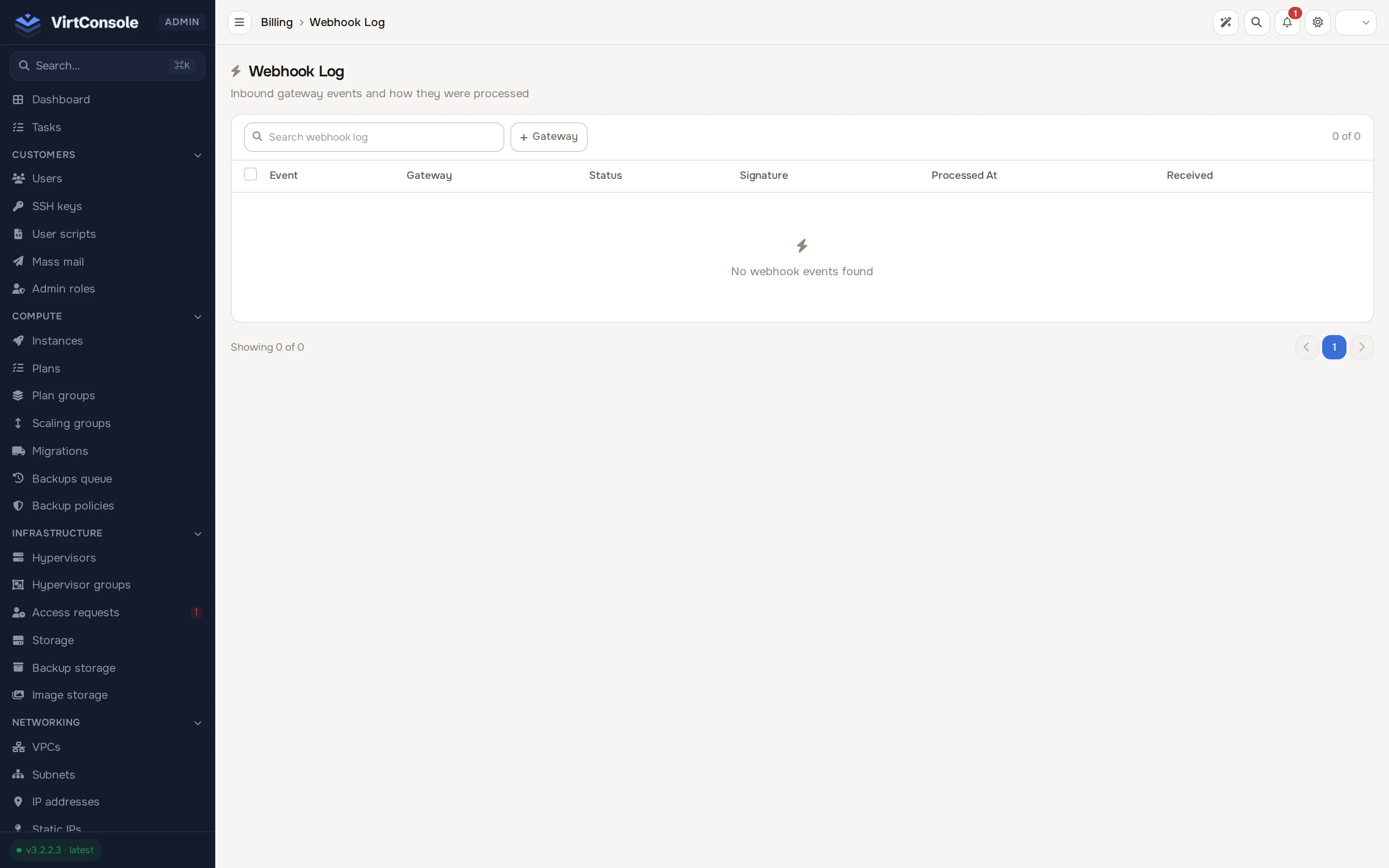Click the Users group icon

coord(18,178)
